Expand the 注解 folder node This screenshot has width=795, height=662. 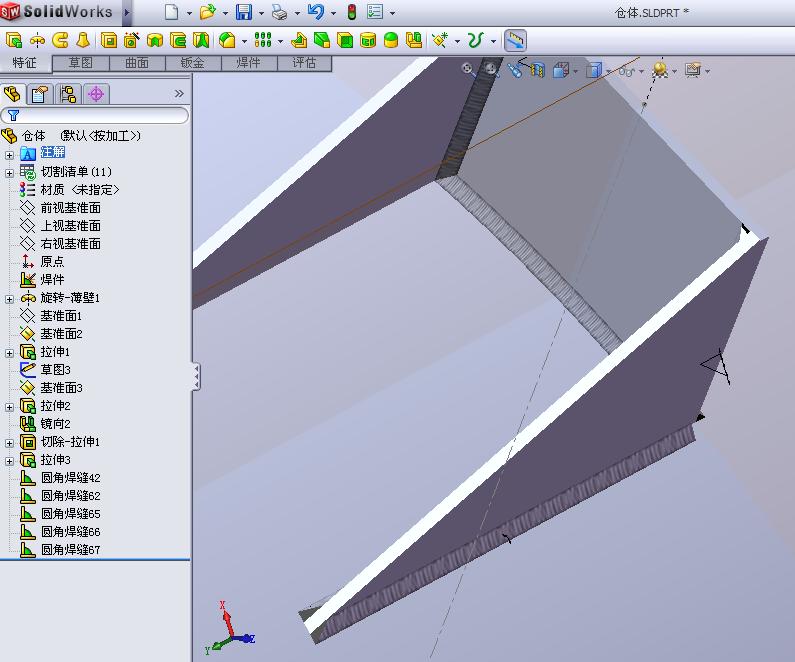pos(9,155)
